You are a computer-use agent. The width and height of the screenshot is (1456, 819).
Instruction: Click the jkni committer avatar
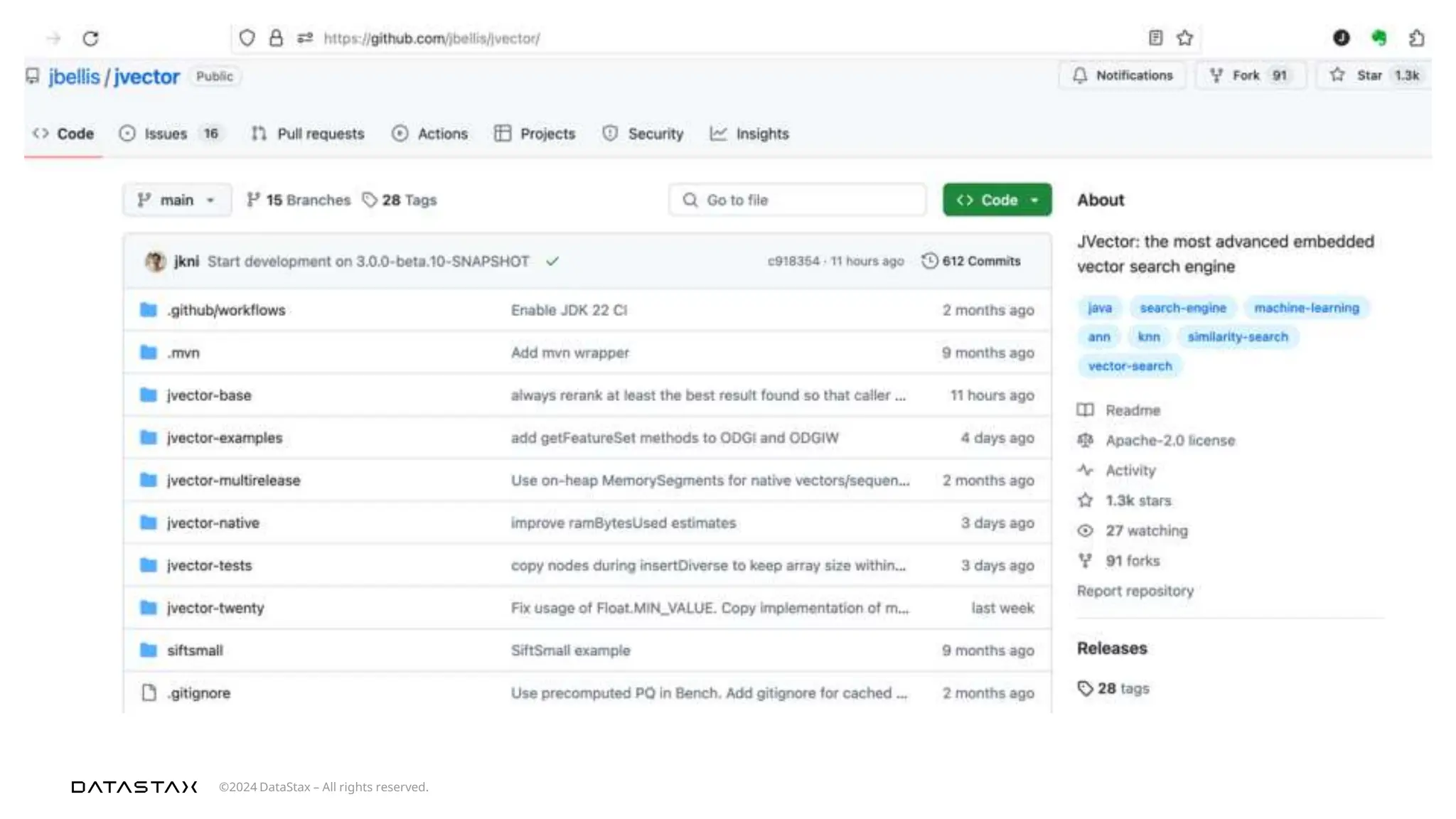(155, 262)
